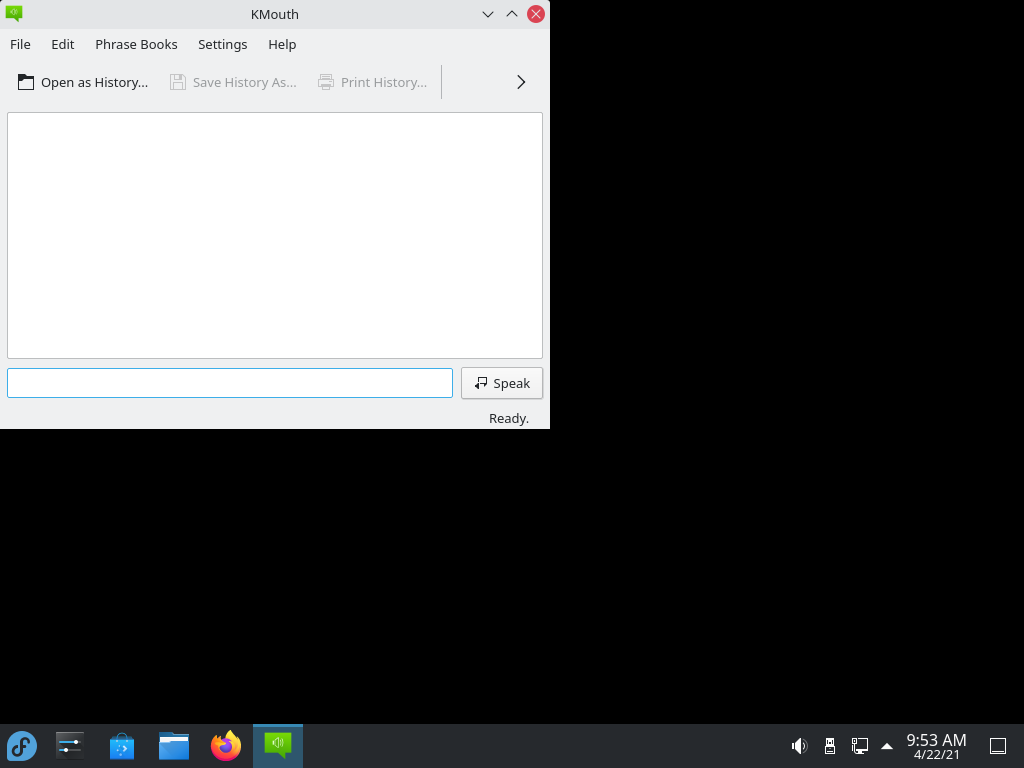1024x768 pixels.
Task: Open Dolphin file manager from taskbar
Action: coord(174,746)
